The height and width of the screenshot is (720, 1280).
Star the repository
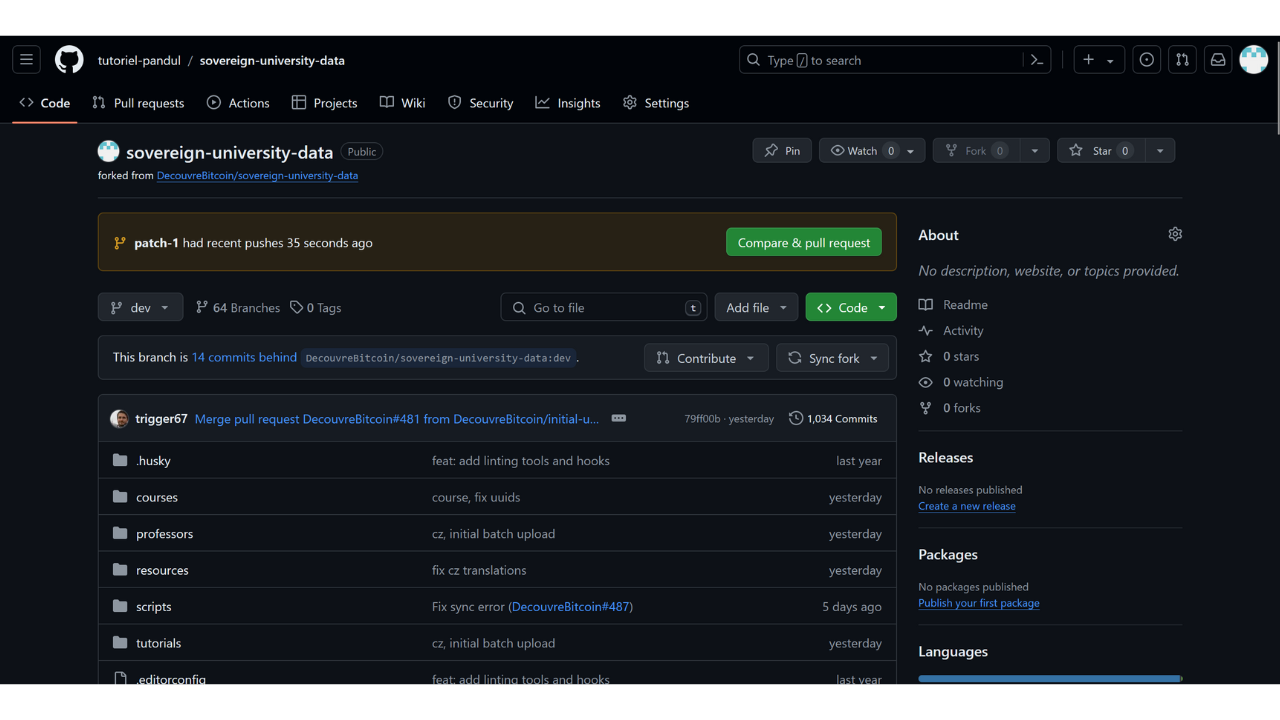[1101, 151]
